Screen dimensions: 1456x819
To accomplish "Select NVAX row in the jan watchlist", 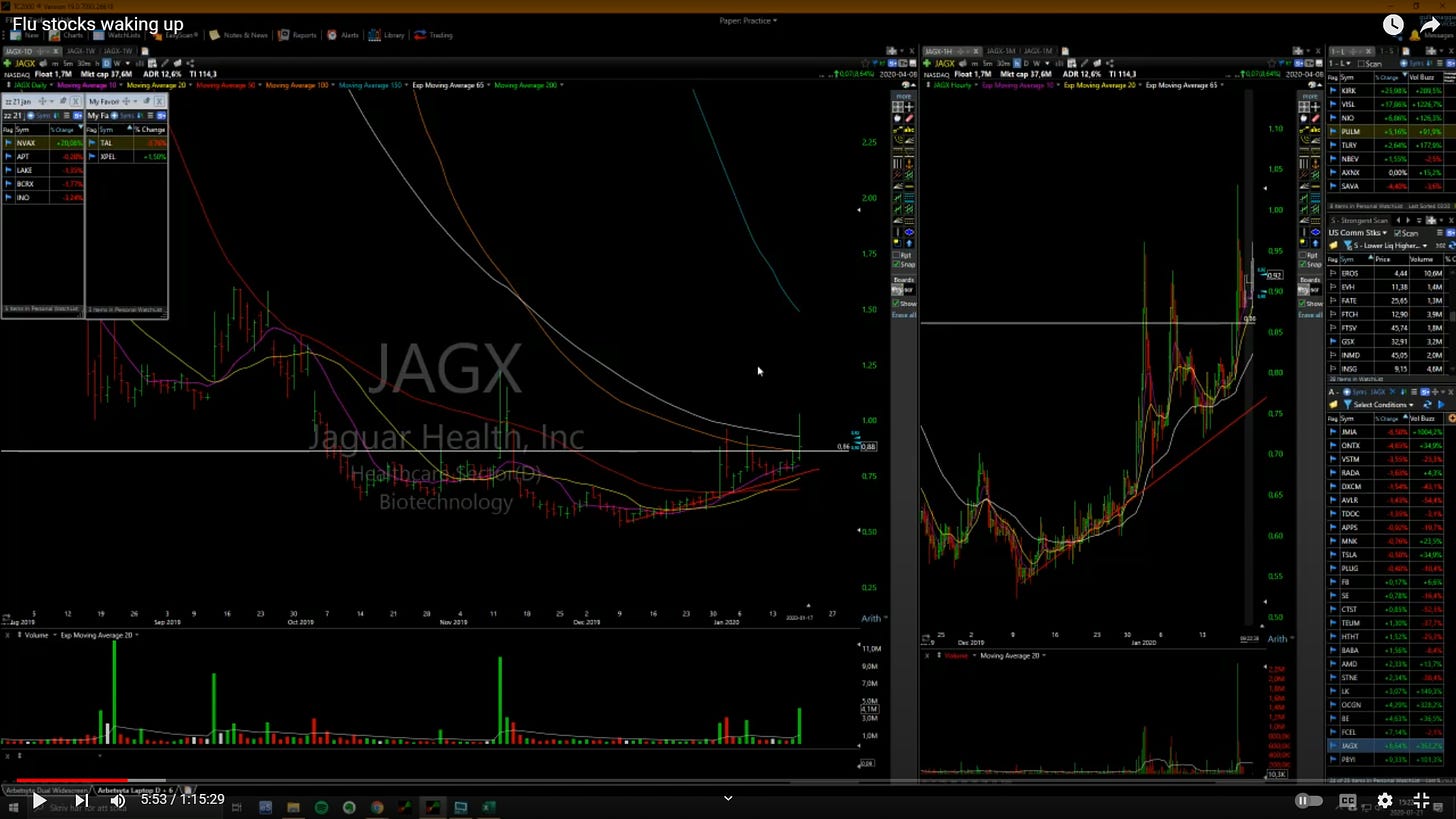I will coord(43,143).
